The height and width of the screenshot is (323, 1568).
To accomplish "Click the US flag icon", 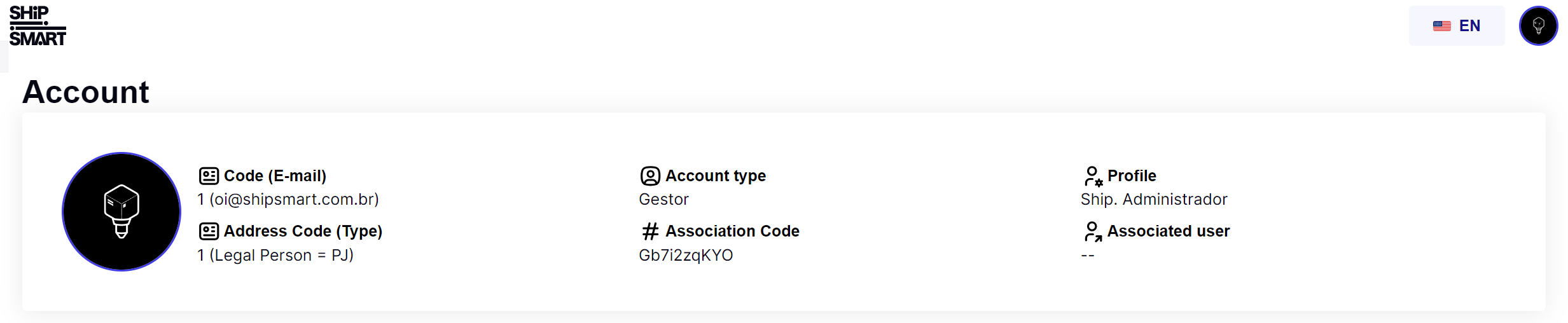I will pyautogui.click(x=1441, y=26).
